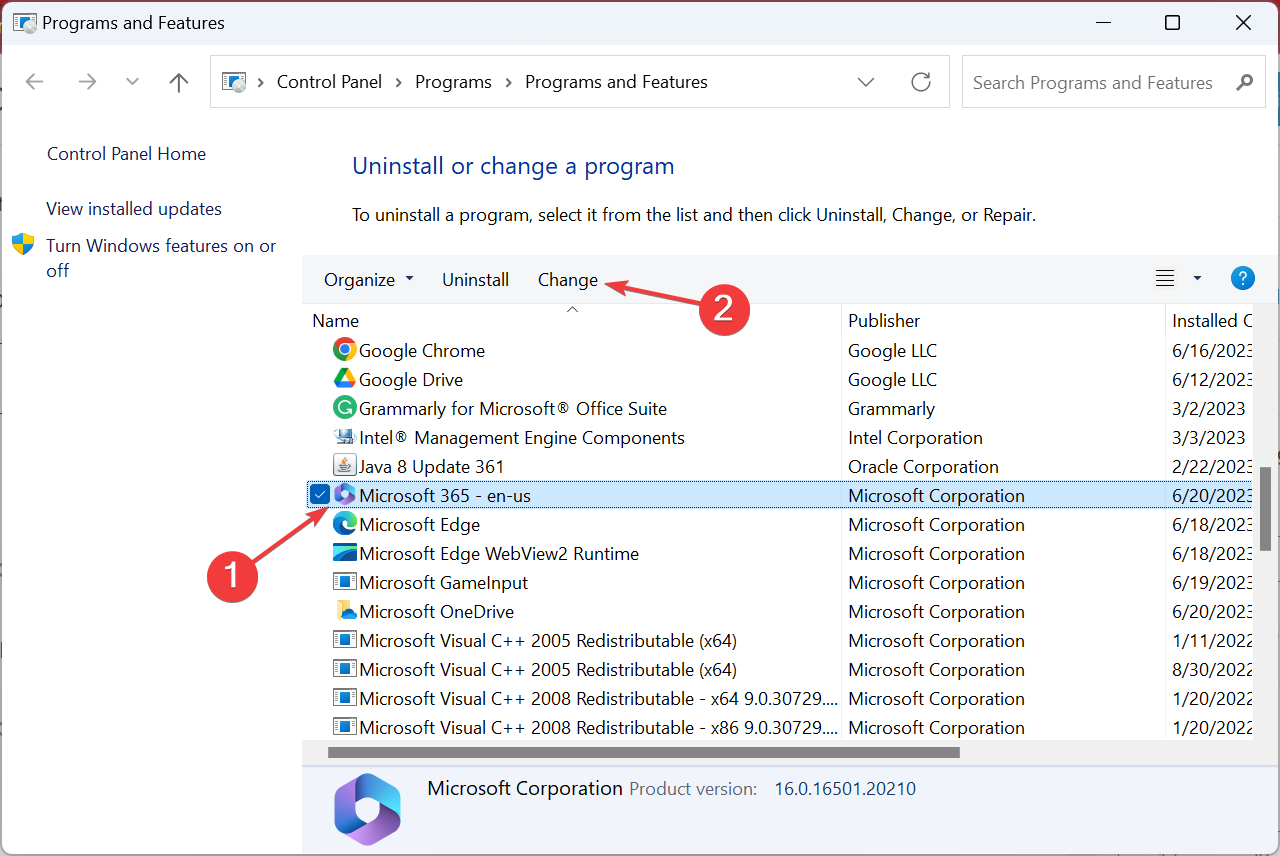
Task: Navigate to Programs breadcrumb
Action: pyautogui.click(x=453, y=82)
